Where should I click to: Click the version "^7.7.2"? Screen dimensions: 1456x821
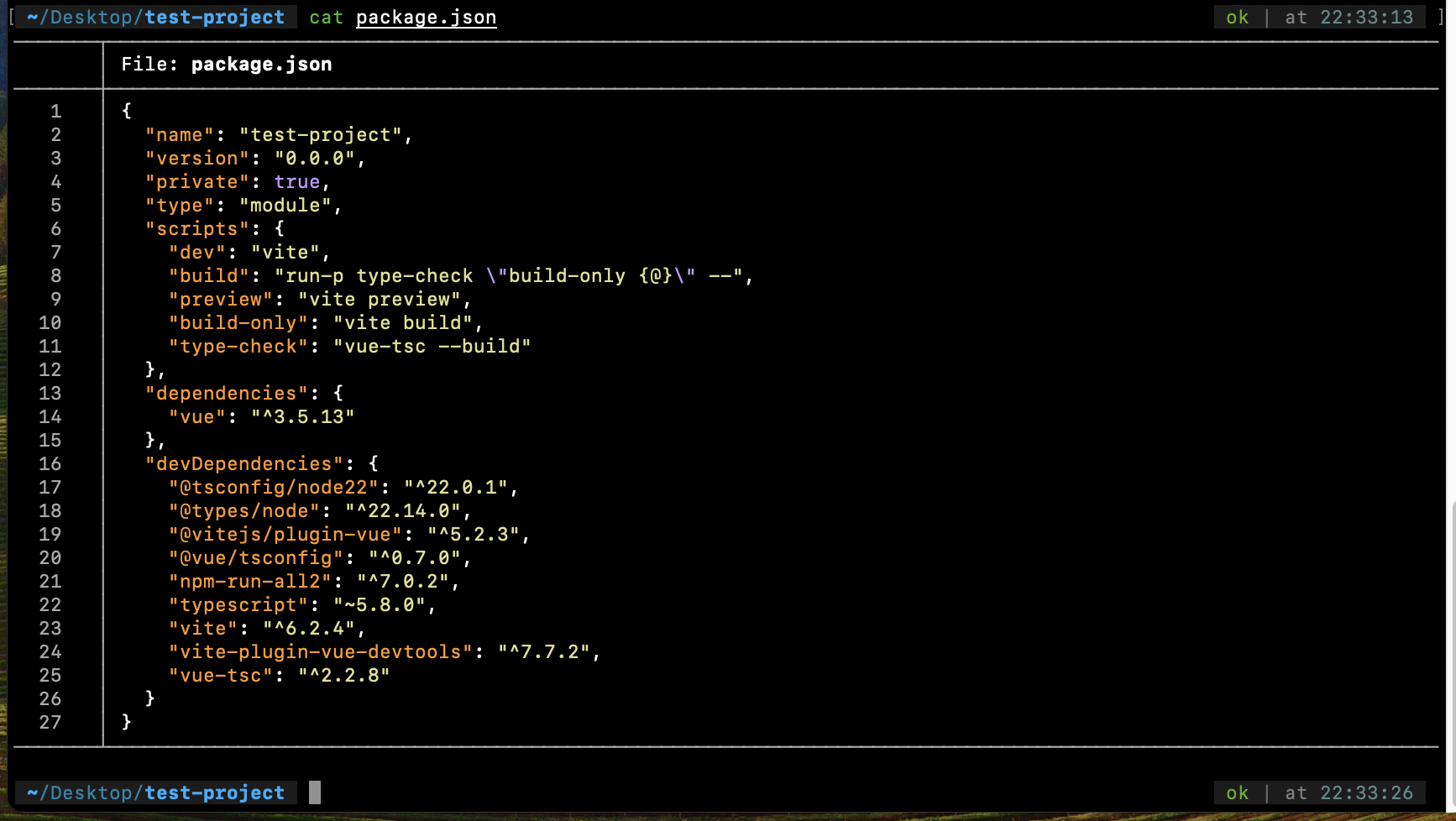point(544,652)
